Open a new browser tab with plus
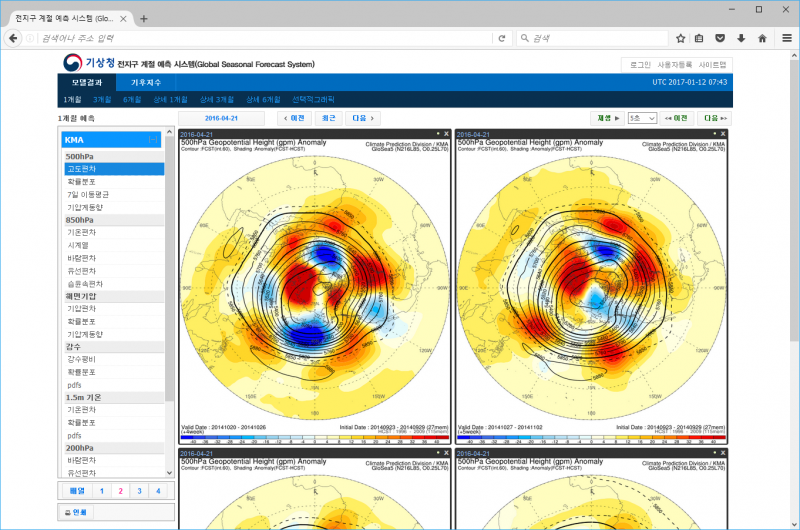 tap(144, 19)
